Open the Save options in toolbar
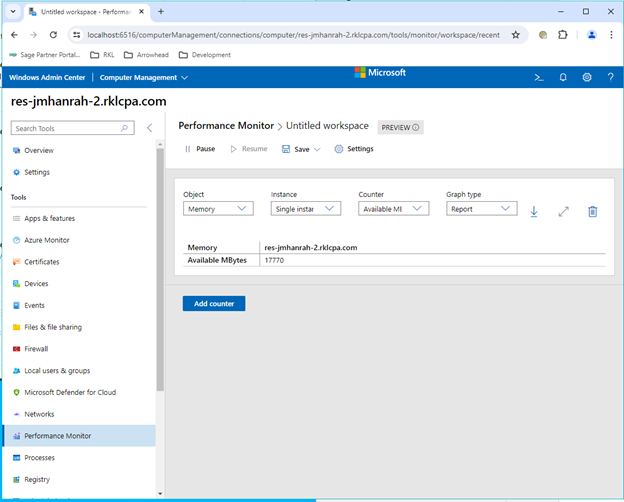Viewport: 624px width, 502px height. pyautogui.click(x=301, y=149)
